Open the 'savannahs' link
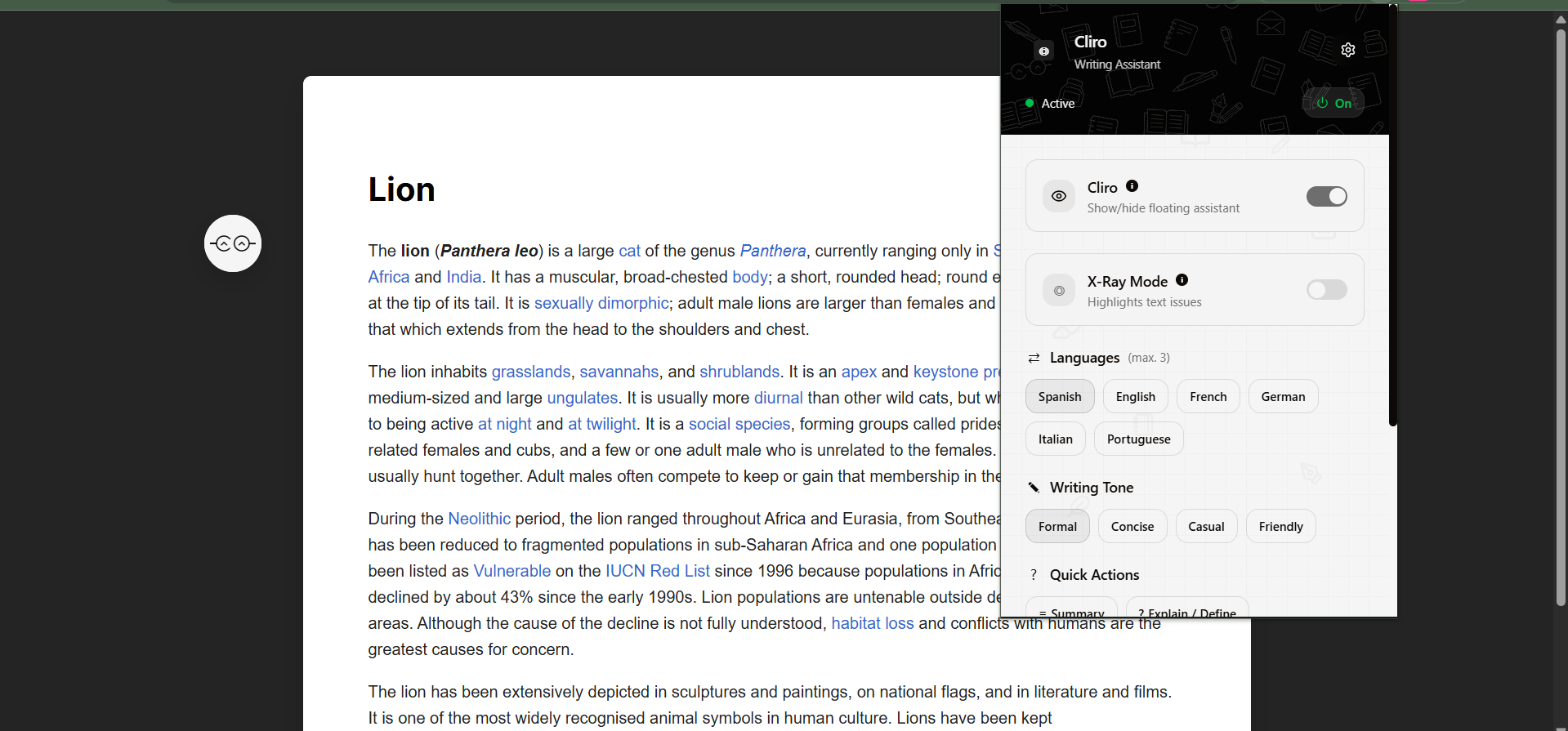 619,372
